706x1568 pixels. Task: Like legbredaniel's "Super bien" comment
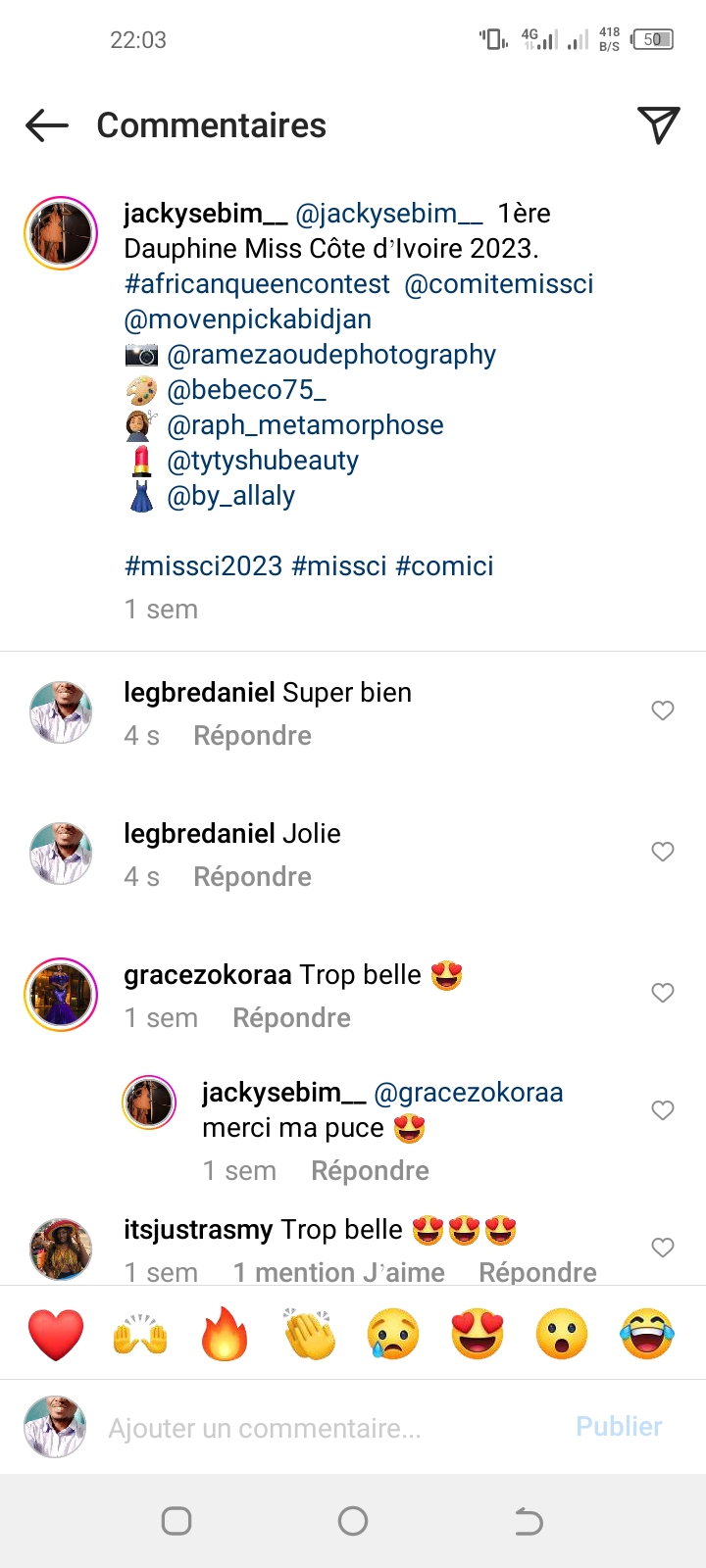tap(663, 710)
